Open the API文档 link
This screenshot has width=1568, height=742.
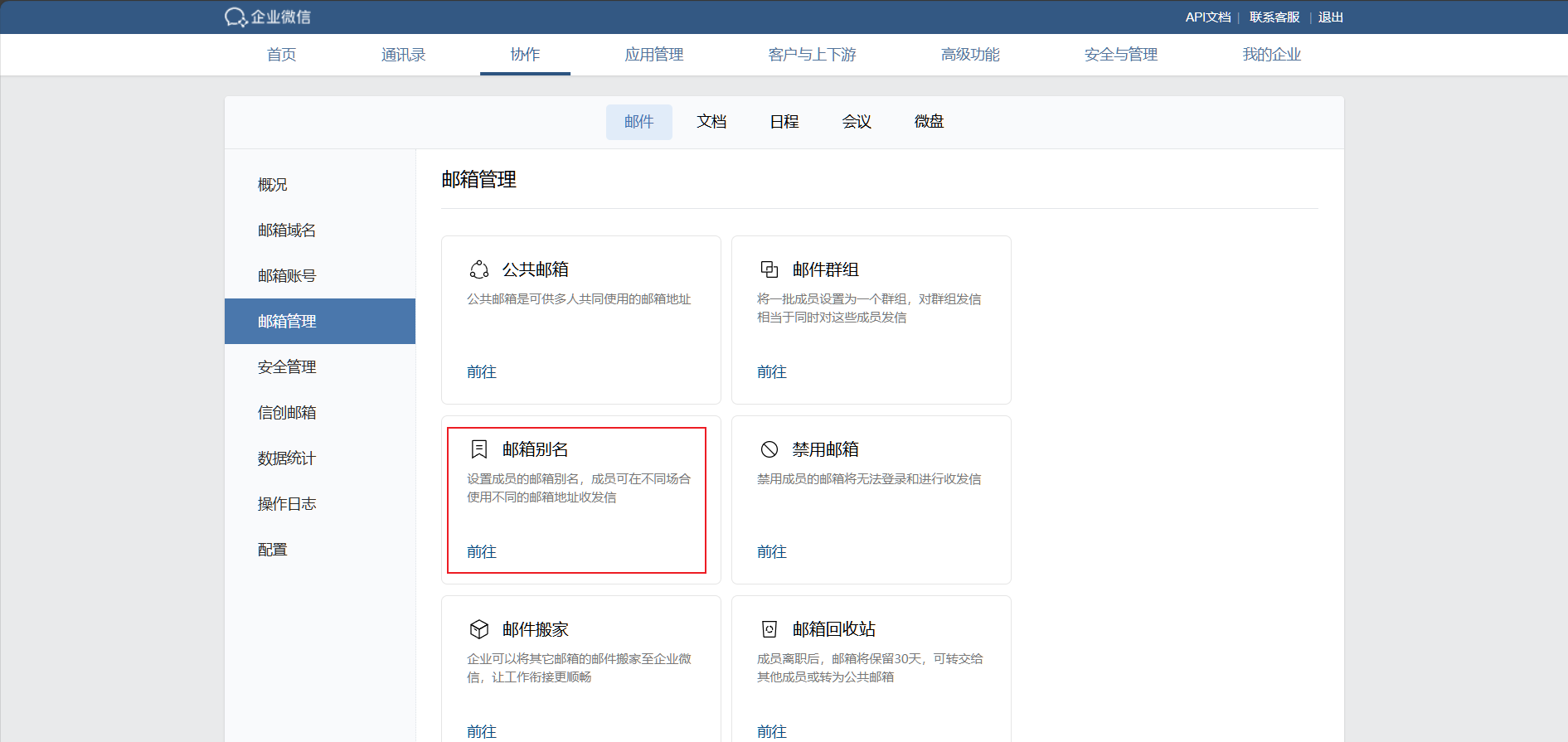(1208, 17)
